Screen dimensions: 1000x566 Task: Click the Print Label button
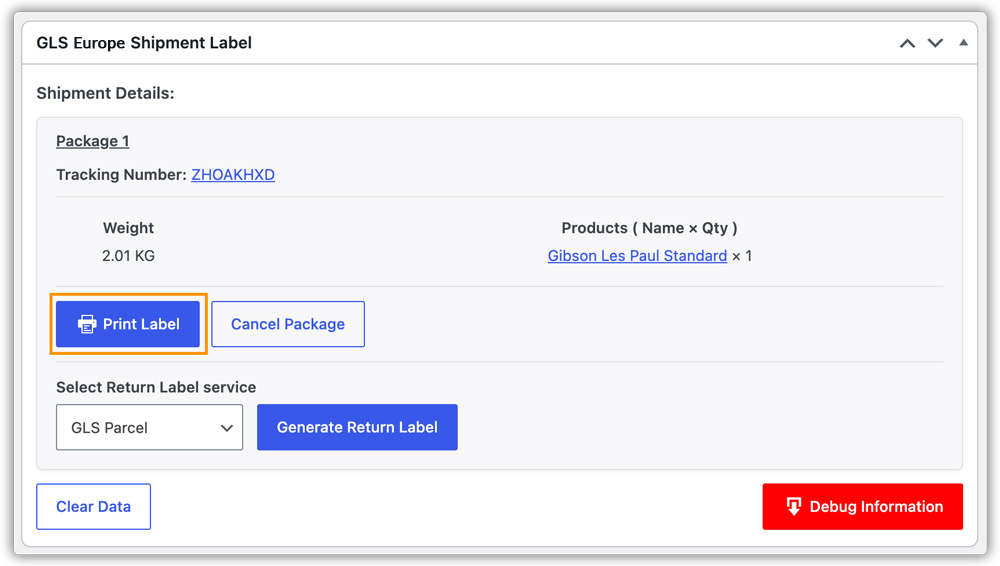pyautogui.click(x=128, y=324)
